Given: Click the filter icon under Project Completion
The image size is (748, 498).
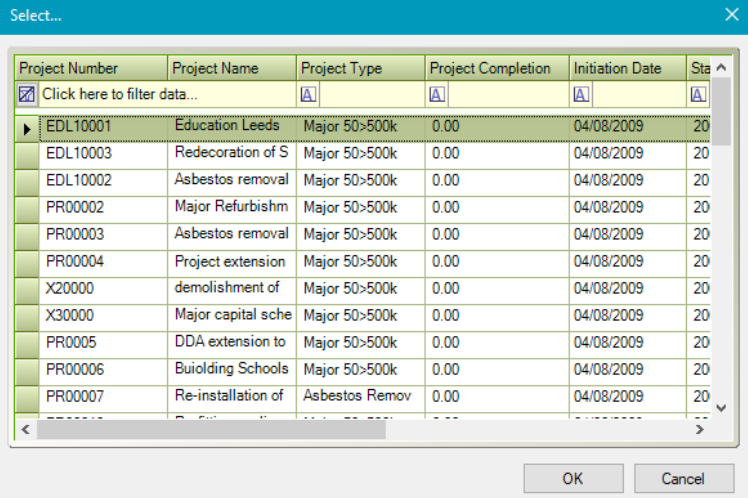Looking at the screenshot, I should pos(437,95).
